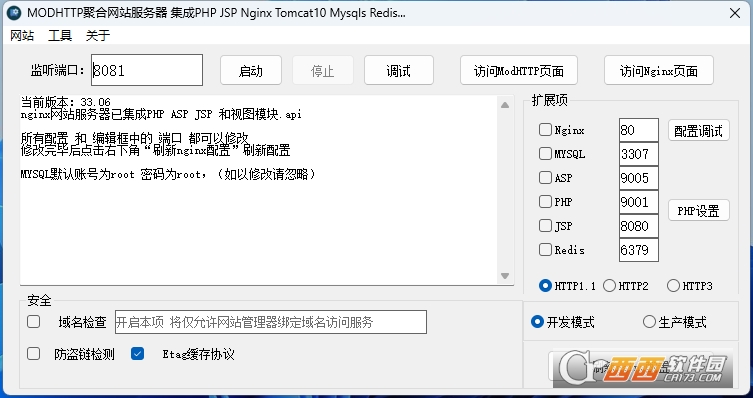Click log scrollbar up arrow
The image size is (753, 398).
tap(505, 105)
